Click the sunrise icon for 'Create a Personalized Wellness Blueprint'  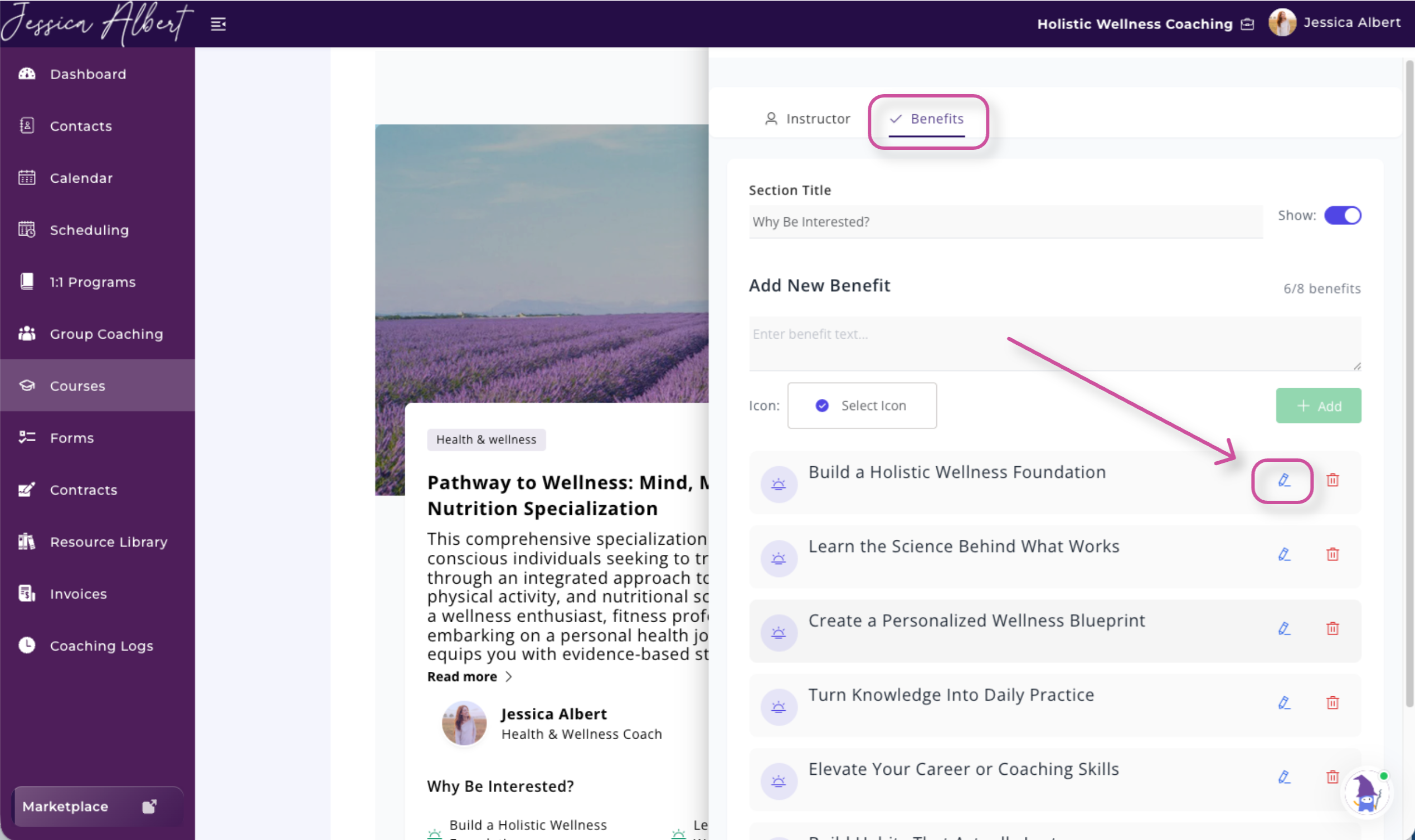pyautogui.click(x=779, y=633)
